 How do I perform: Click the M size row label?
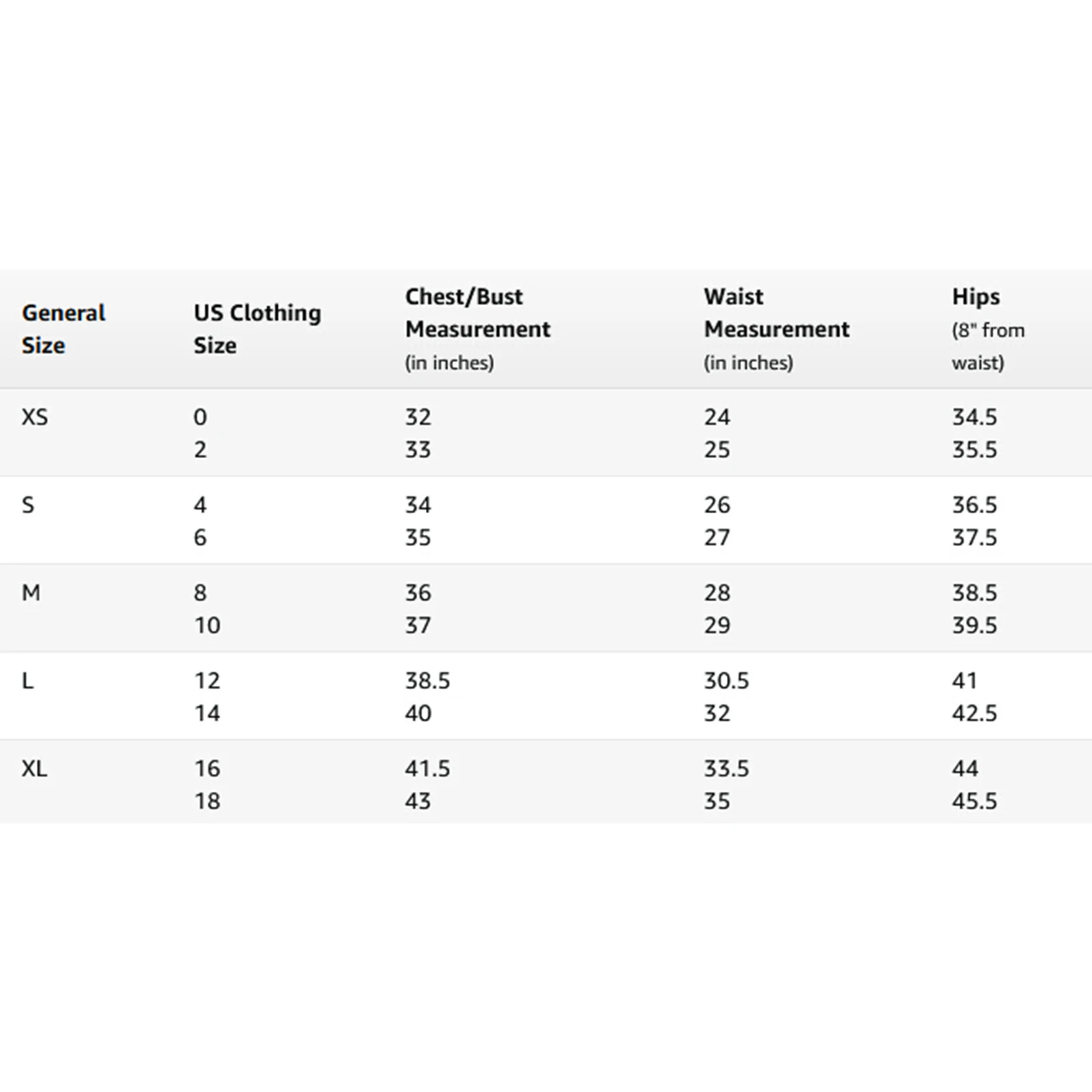31,593
